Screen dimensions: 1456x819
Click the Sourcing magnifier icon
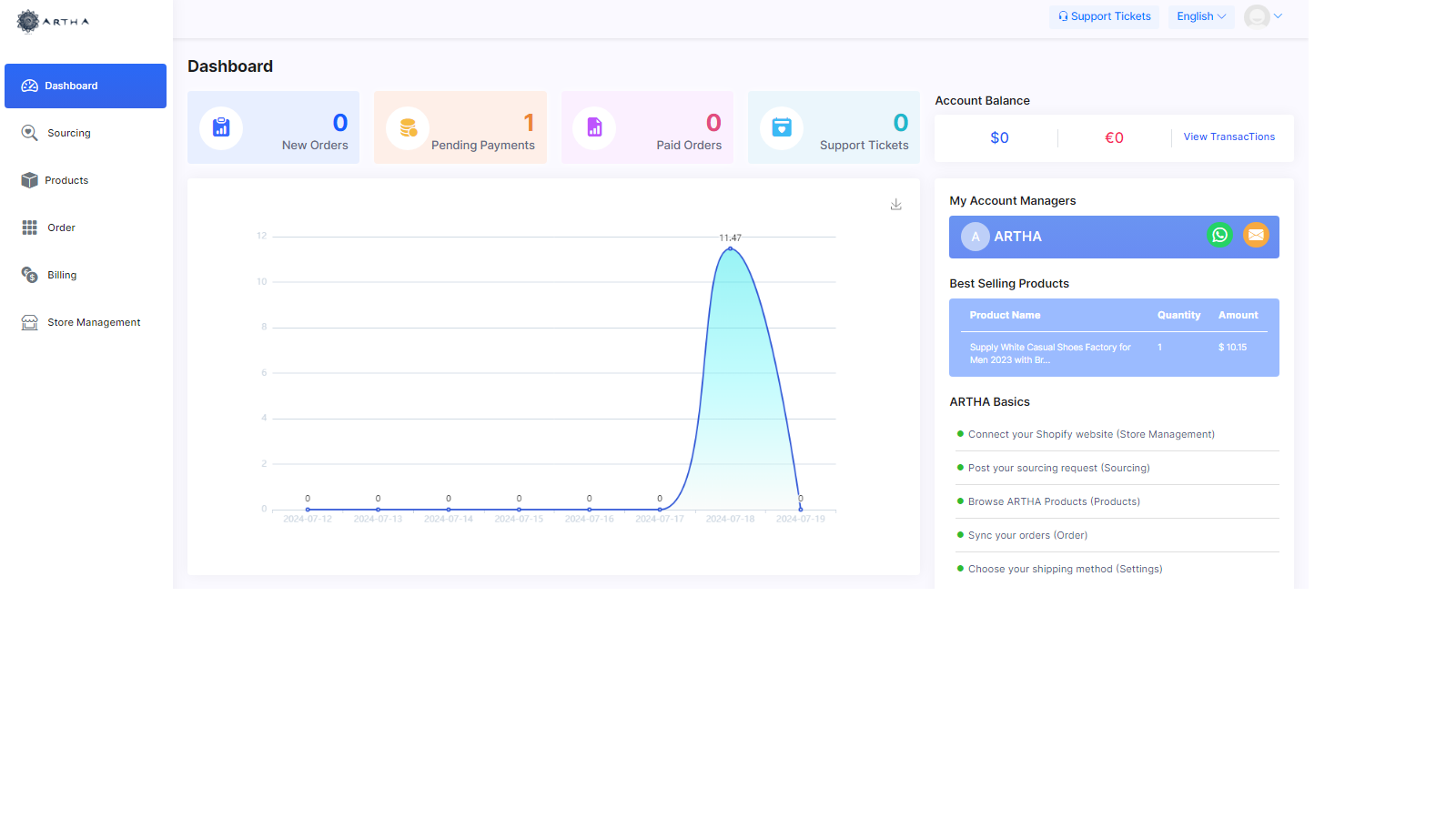point(30,133)
